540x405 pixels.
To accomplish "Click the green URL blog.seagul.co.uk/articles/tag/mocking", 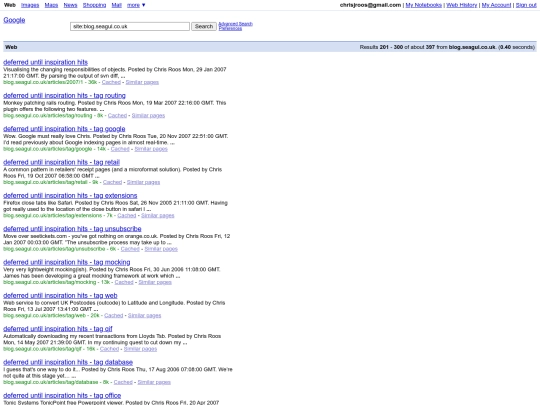I will (50, 282).
